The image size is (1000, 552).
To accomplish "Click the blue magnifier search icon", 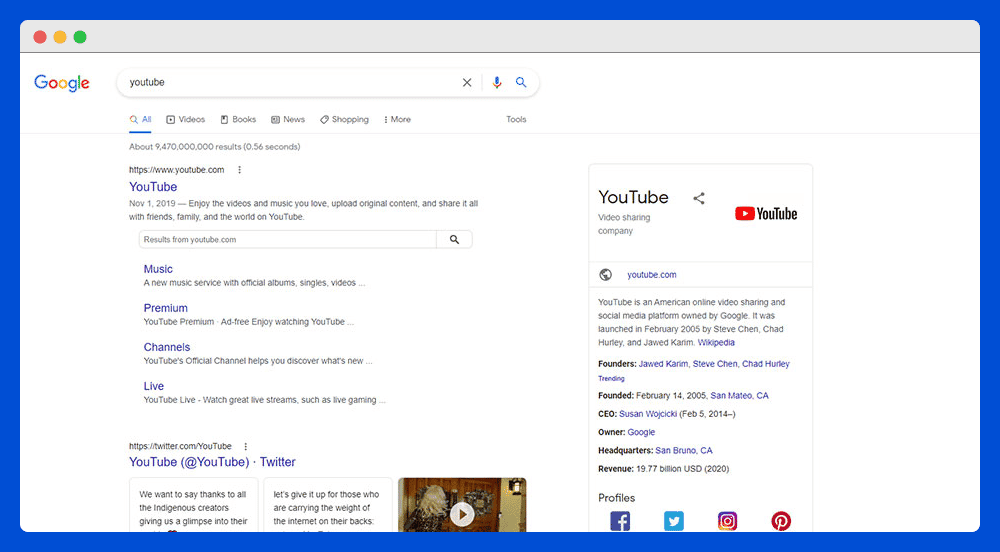I will [521, 82].
